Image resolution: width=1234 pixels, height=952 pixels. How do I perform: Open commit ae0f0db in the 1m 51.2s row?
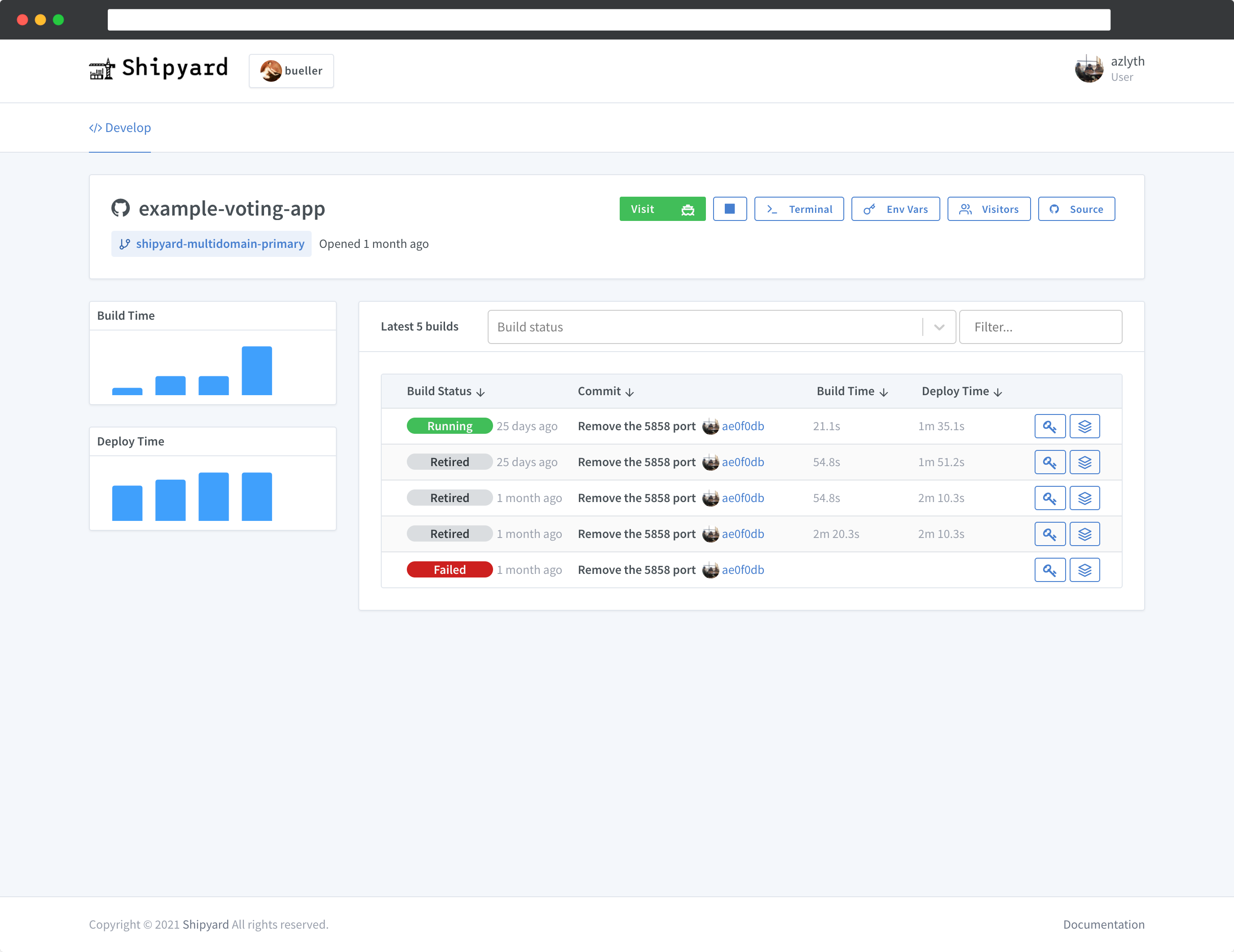coord(742,462)
